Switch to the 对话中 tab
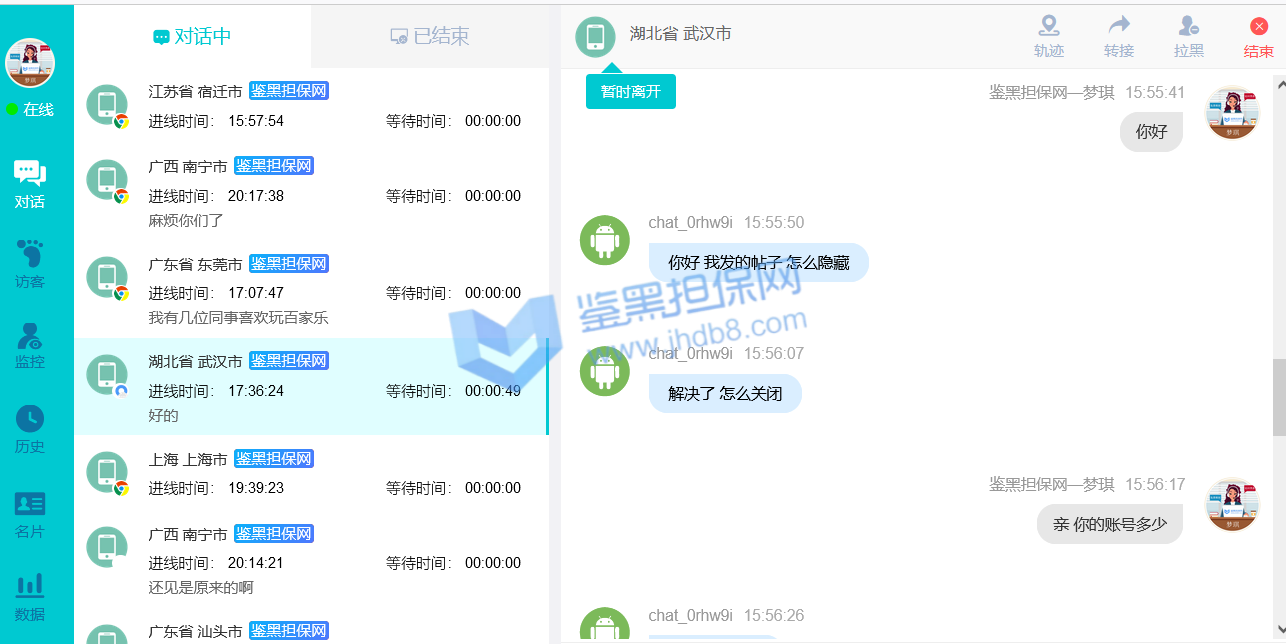Image resolution: width=1286 pixels, height=644 pixels. click(x=192, y=36)
